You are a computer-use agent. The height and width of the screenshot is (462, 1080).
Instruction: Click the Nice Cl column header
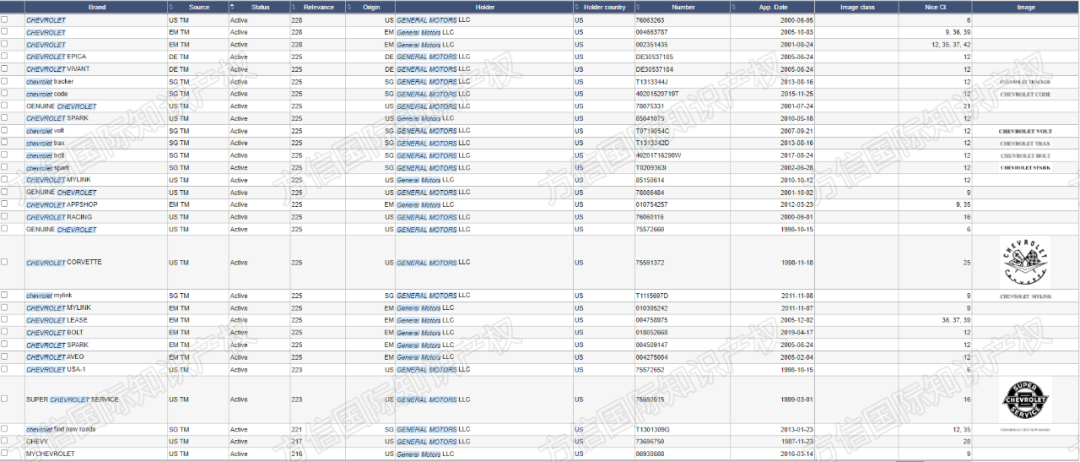pyautogui.click(x=935, y=7)
